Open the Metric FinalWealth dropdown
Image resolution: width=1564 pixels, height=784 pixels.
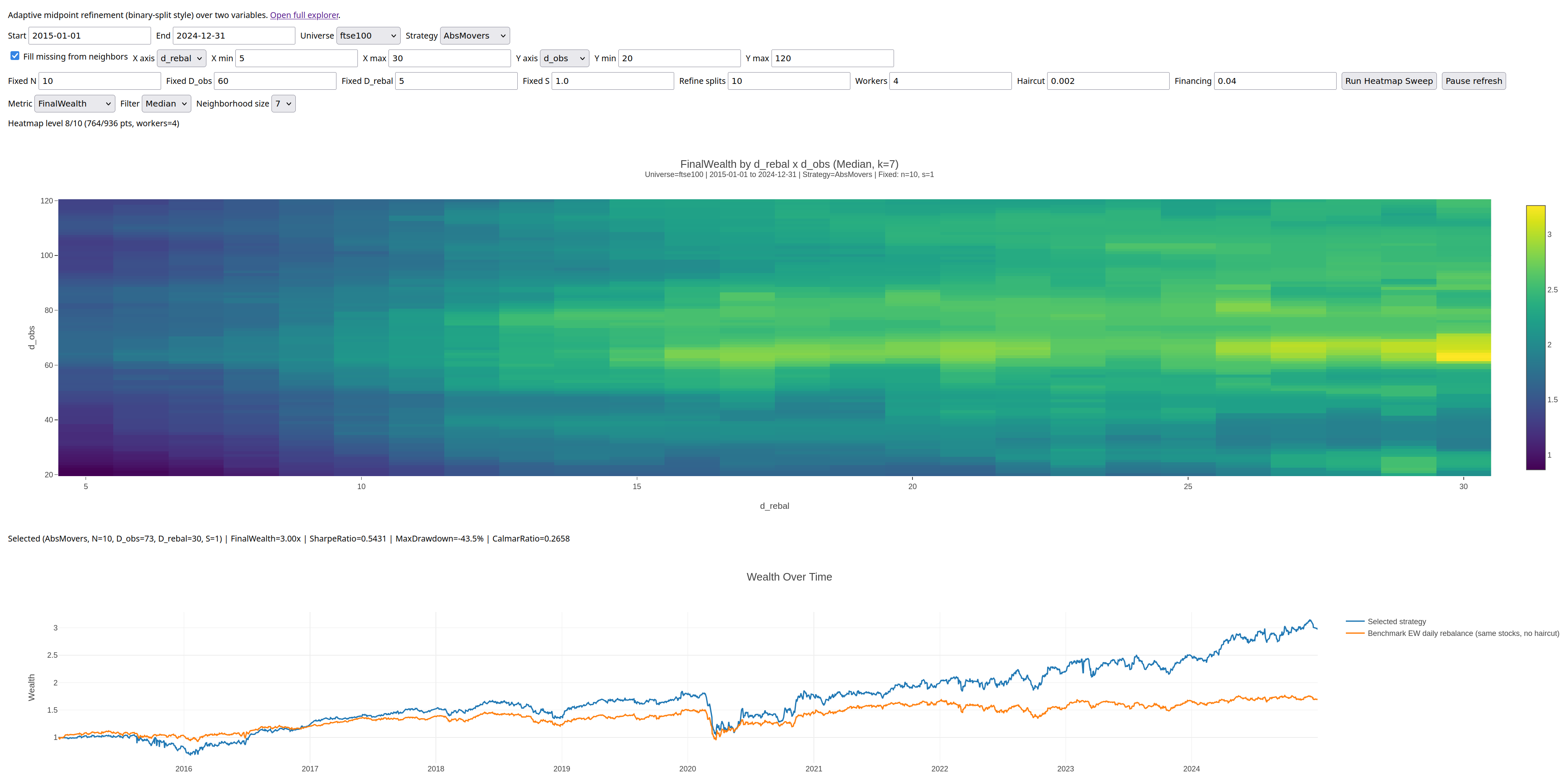tap(75, 104)
